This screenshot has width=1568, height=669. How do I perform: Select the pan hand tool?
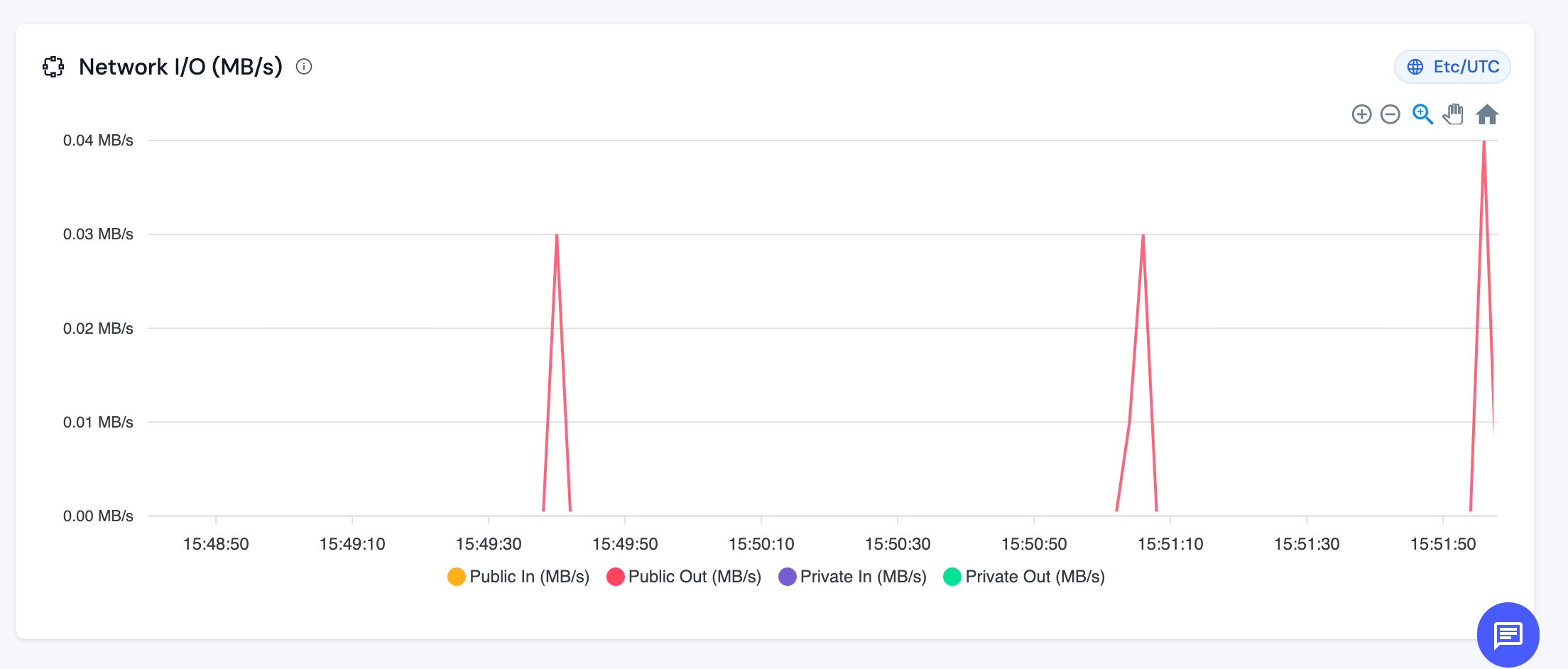(x=1453, y=114)
